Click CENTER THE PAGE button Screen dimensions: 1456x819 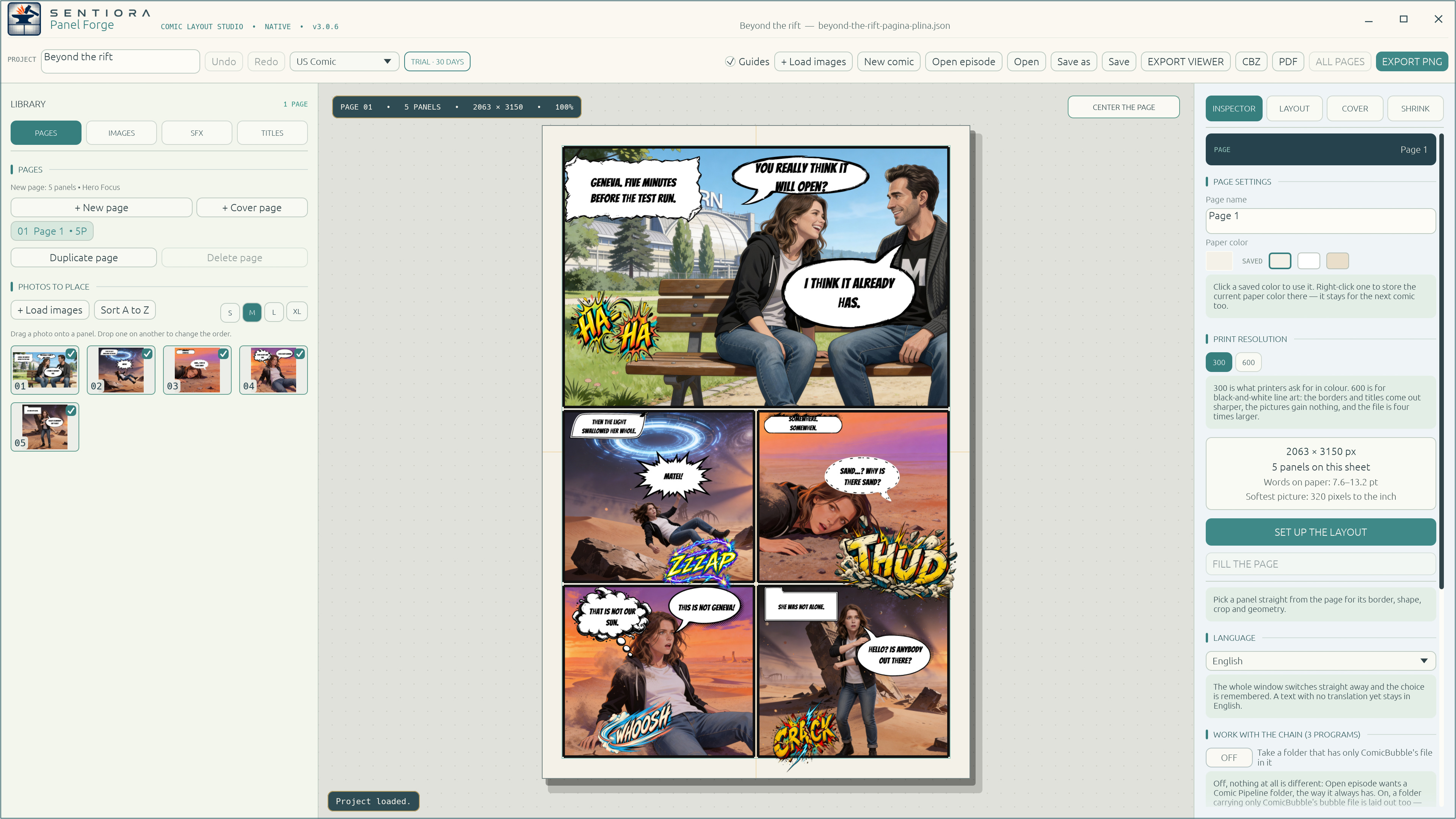coord(1123,107)
